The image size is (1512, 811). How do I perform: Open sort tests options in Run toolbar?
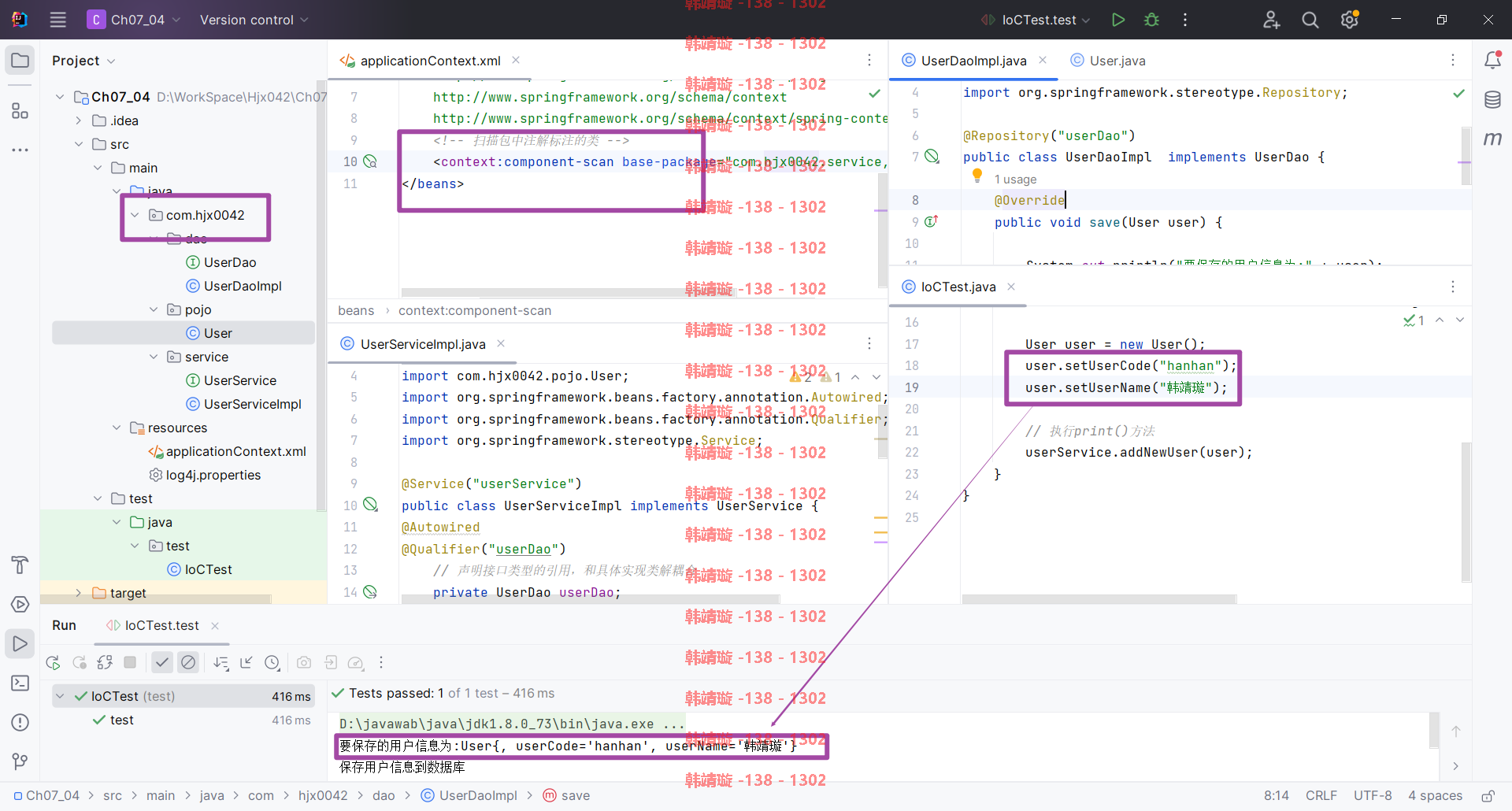tap(221, 662)
